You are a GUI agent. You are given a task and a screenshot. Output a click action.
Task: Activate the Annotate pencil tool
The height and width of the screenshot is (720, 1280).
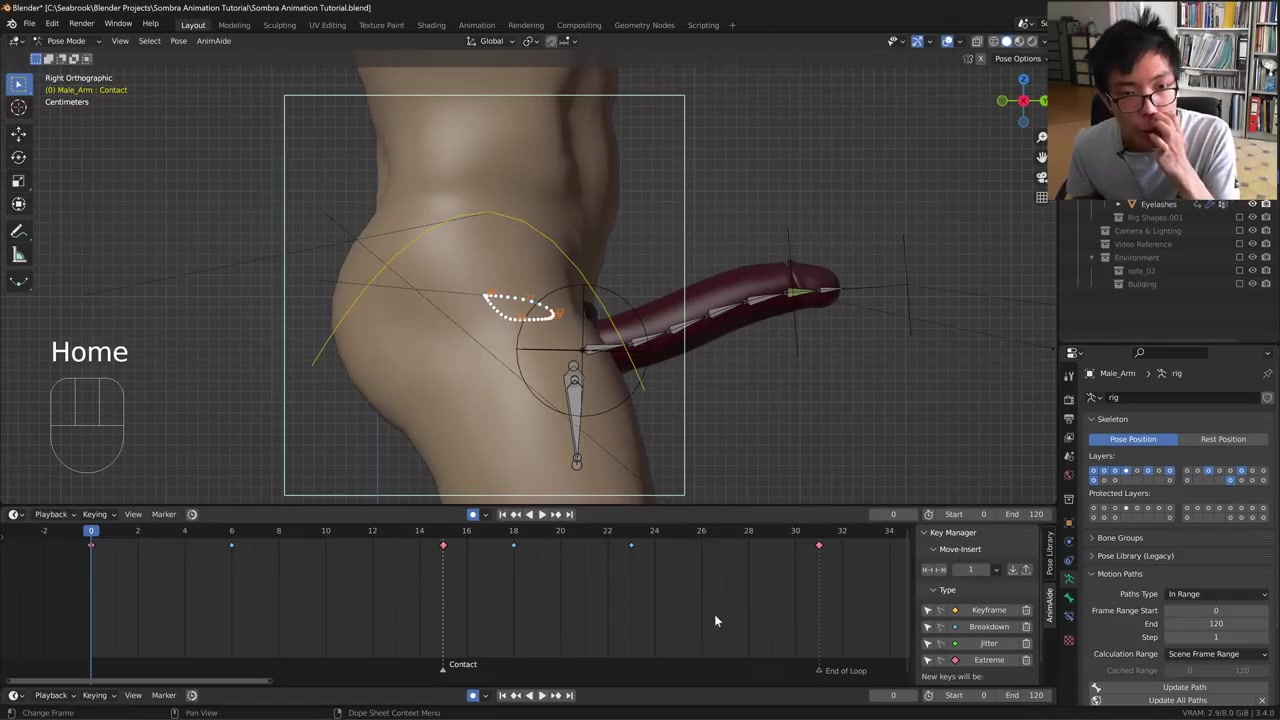pyautogui.click(x=18, y=231)
